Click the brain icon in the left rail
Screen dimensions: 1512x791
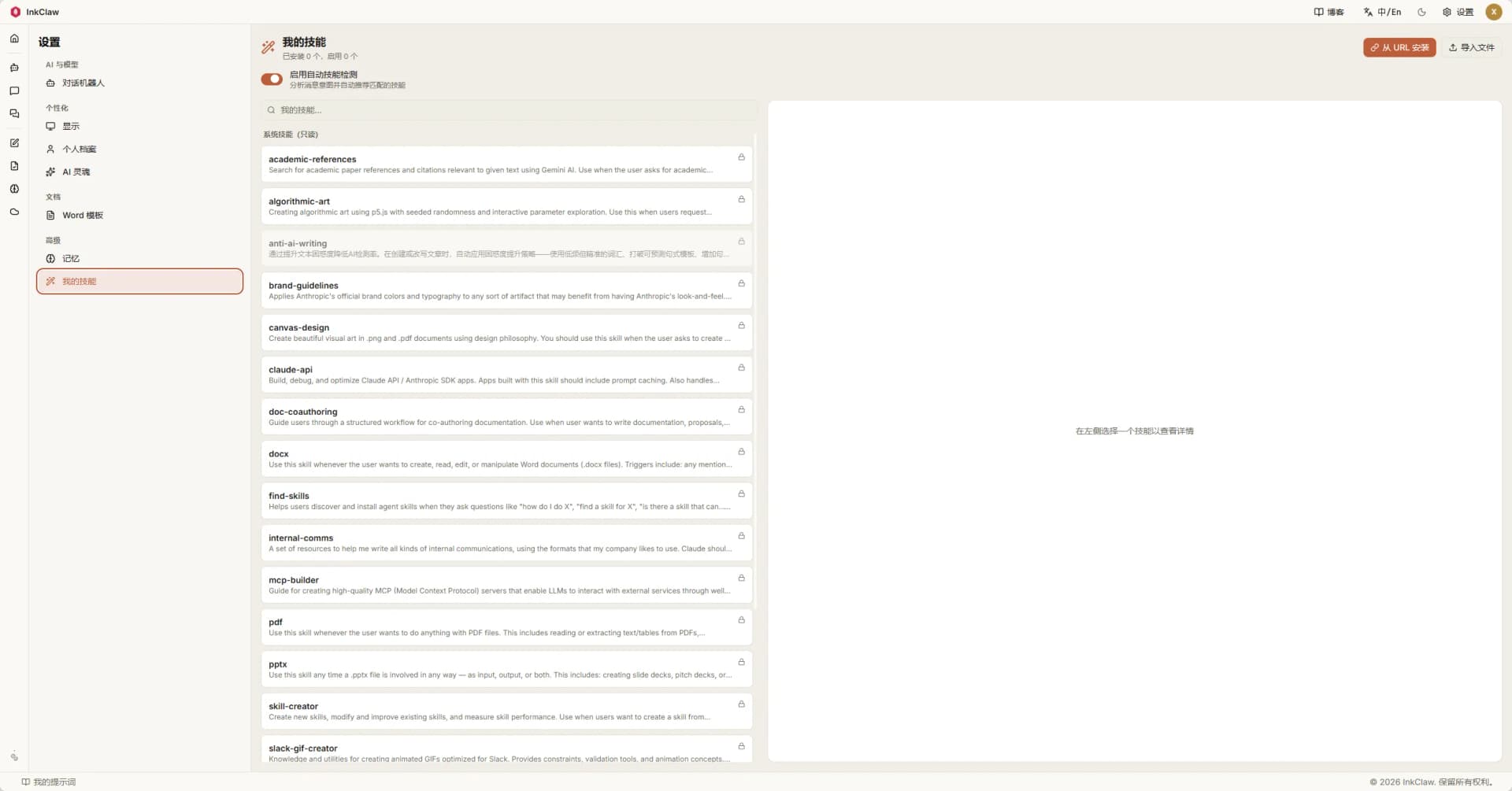(x=14, y=189)
